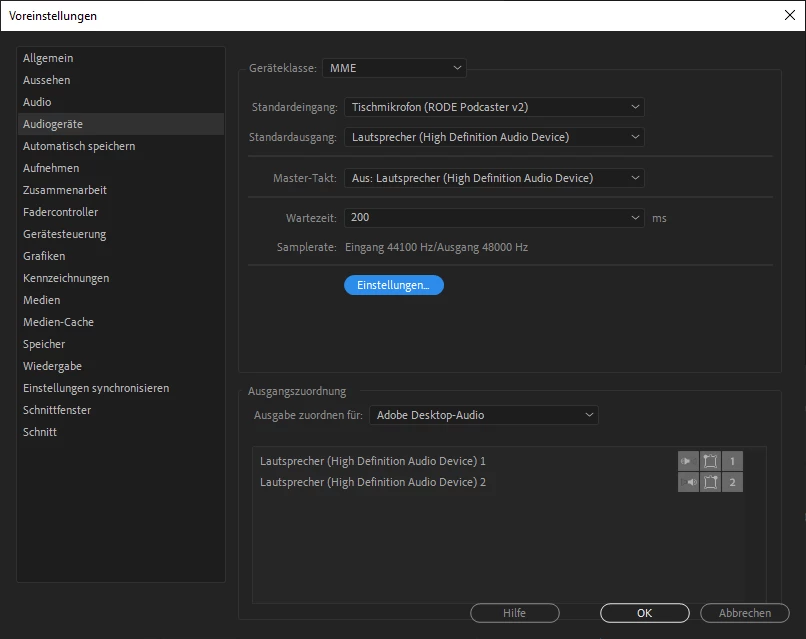Select the Allgemein category
The height and width of the screenshot is (639, 806).
121,58
